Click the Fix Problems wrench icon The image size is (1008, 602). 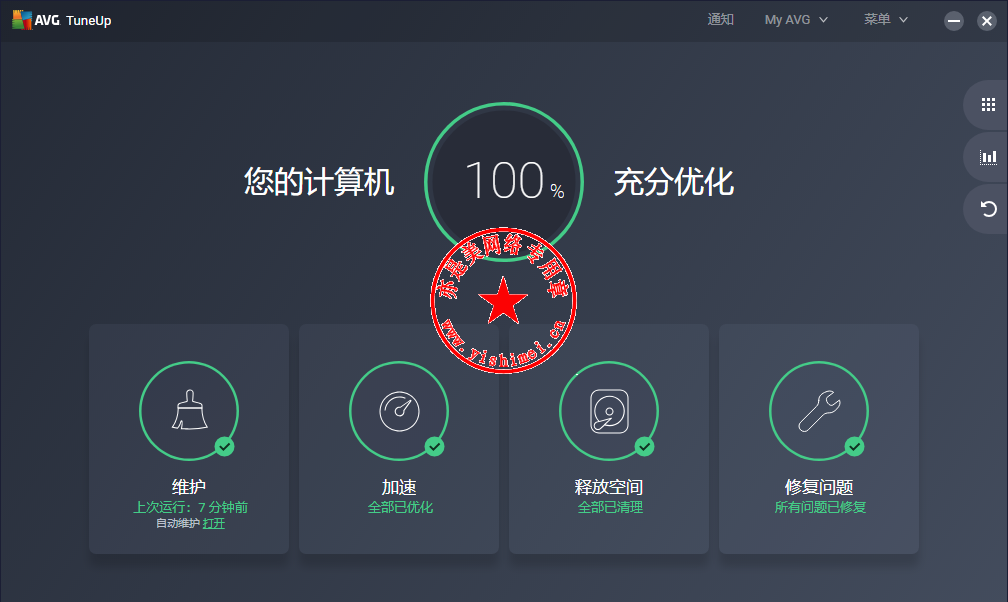pos(819,410)
